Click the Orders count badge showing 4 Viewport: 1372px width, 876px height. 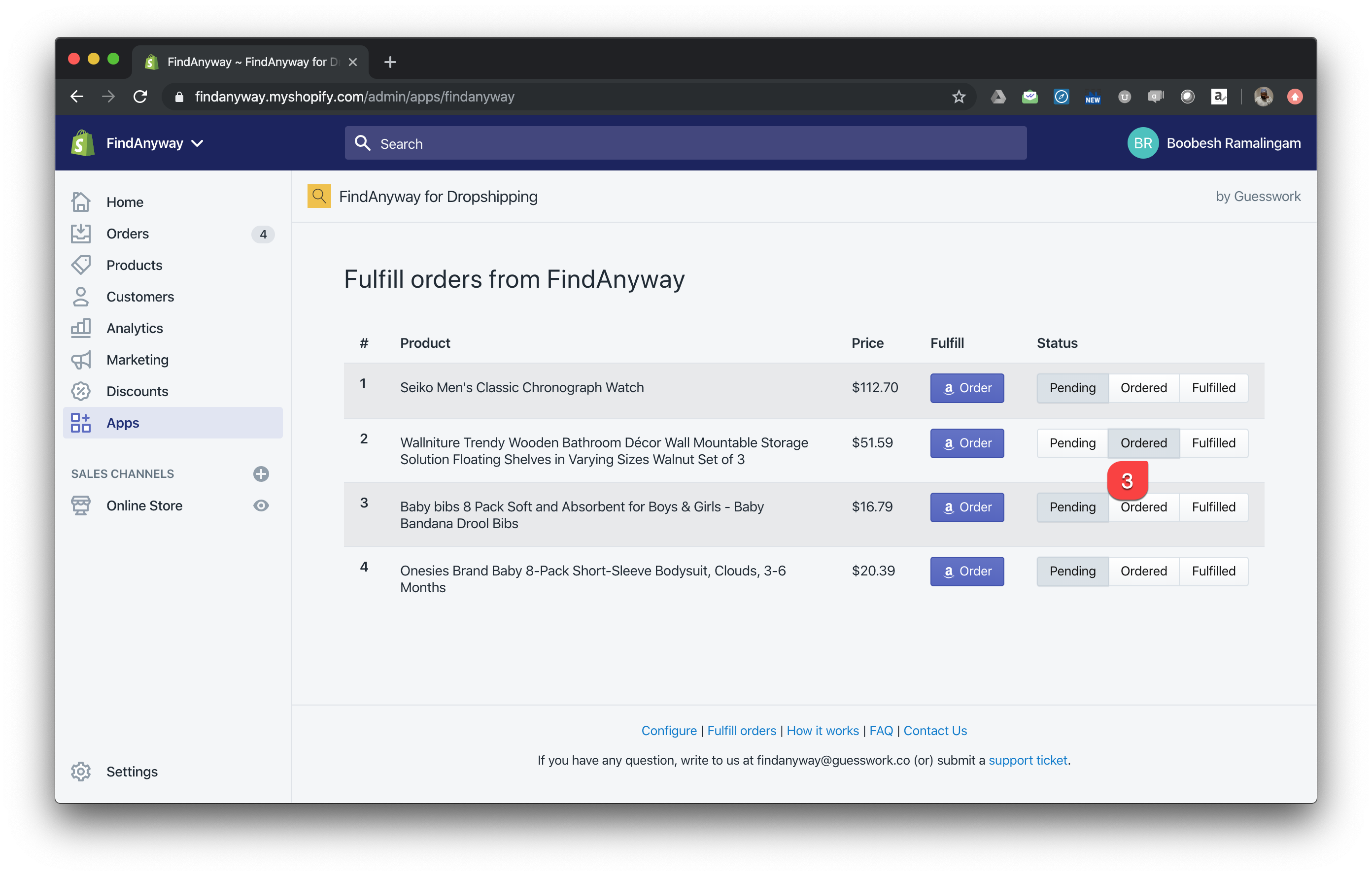pos(263,234)
